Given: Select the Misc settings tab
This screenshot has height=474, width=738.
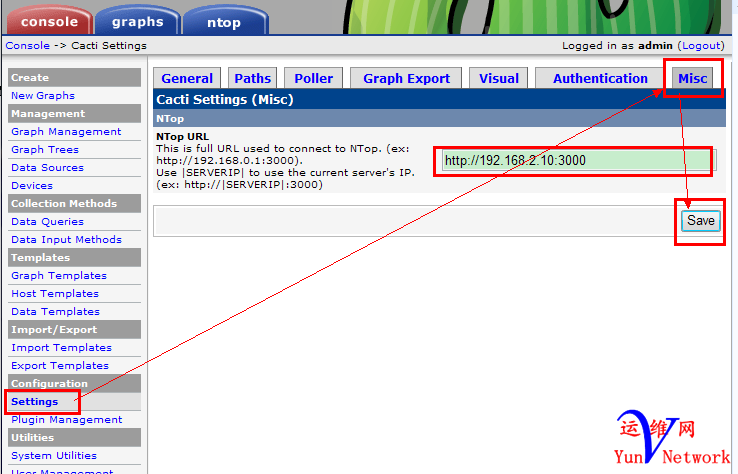Looking at the screenshot, I should point(692,78).
